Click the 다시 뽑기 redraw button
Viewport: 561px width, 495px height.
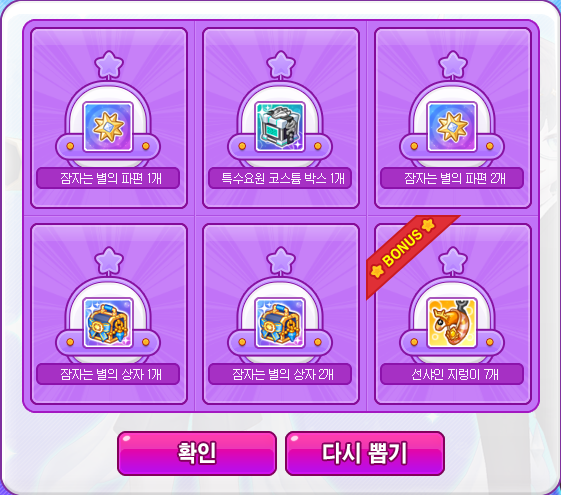[x=365, y=453]
